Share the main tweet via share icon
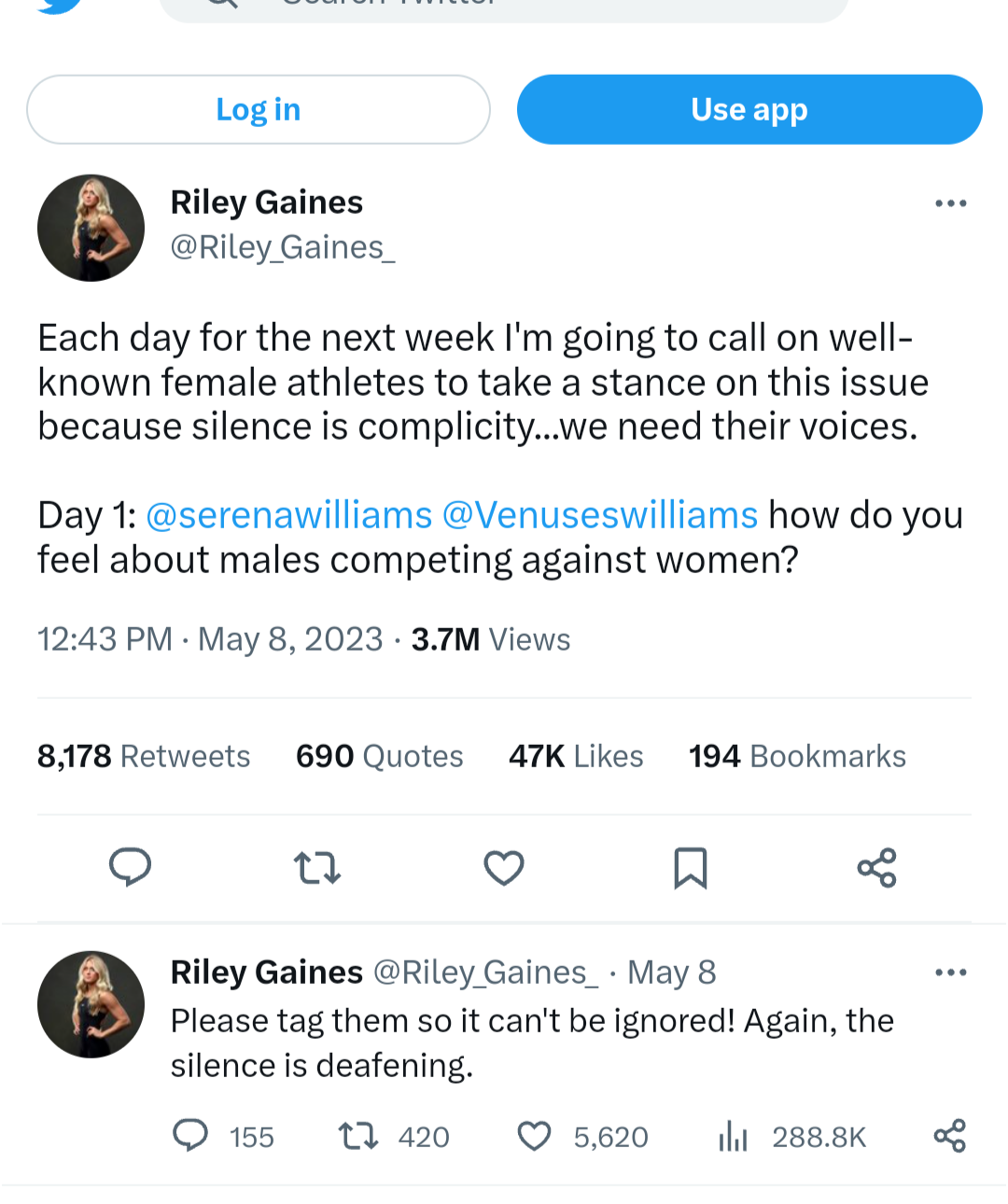 [876, 867]
